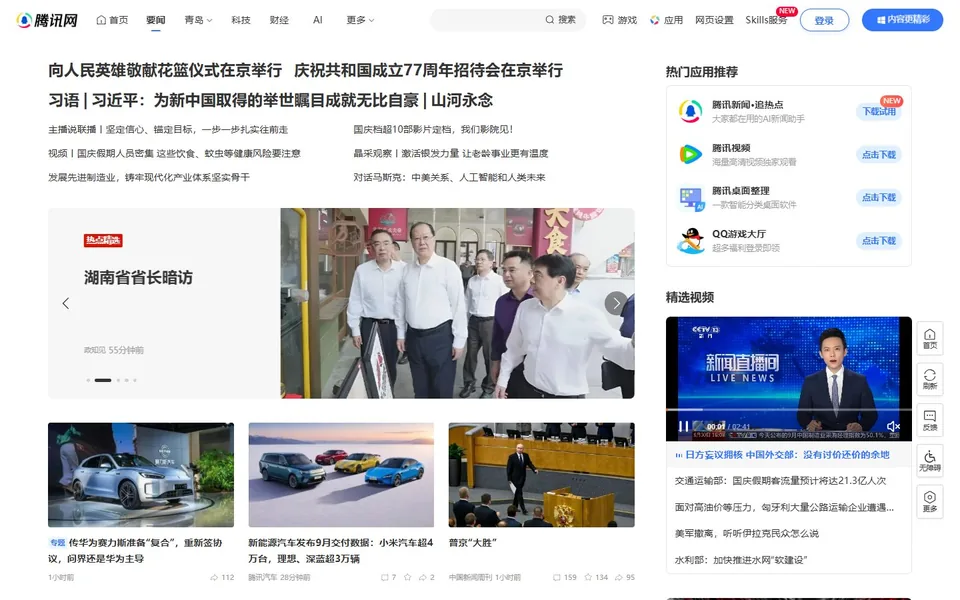This screenshot has width=960, height=600.
Task: Click the 腾讯新闻 app icon
Action: [x=691, y=111]
